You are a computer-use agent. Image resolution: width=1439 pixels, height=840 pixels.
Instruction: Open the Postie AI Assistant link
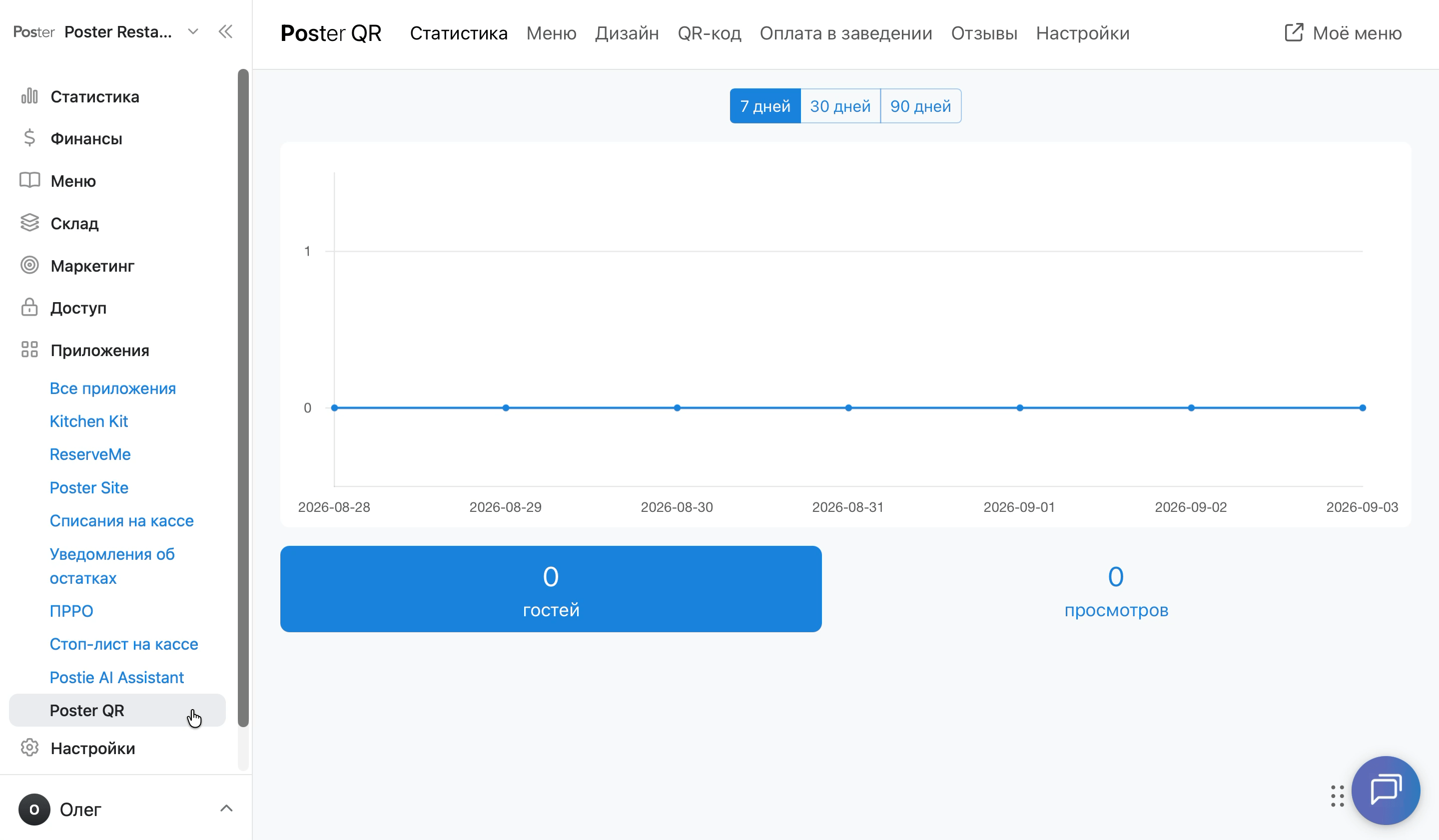[116, 677]
